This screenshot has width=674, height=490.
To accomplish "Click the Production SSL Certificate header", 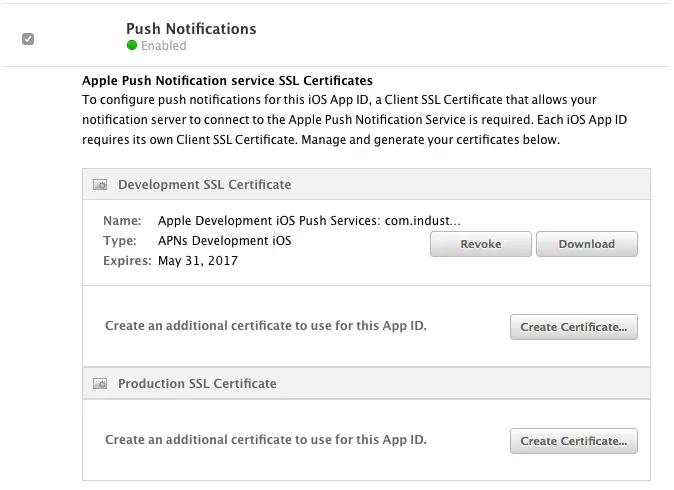I will pyautogui.click(x=197, y=384).
